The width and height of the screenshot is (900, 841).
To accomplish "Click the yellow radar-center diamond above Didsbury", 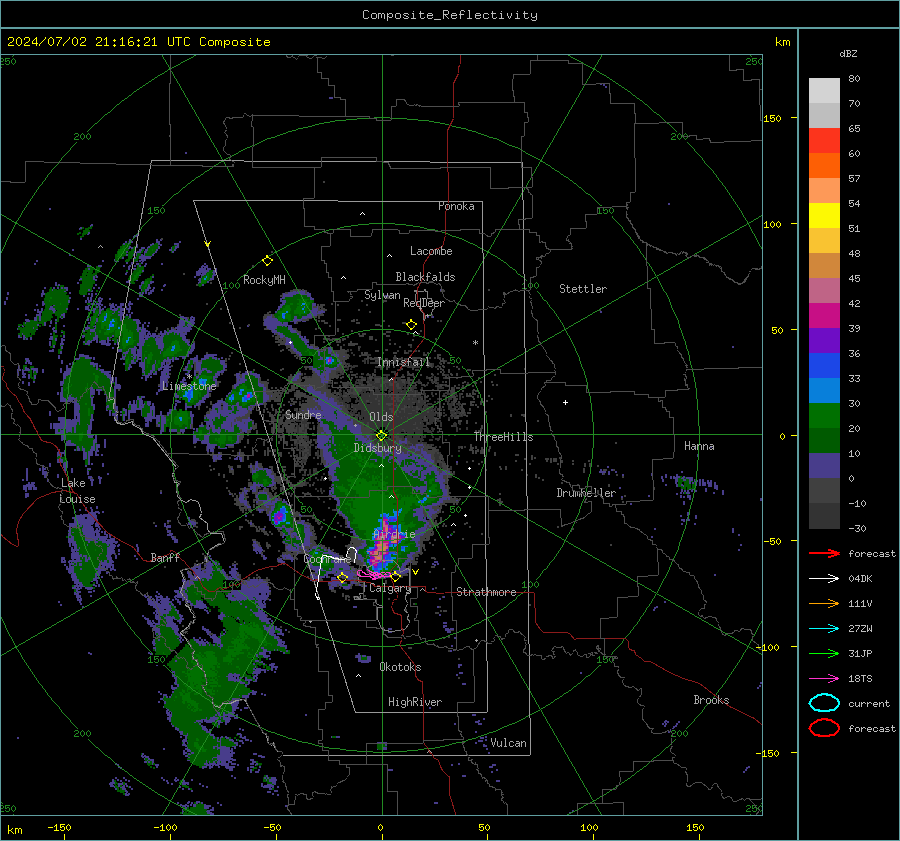I will pos(381,435).
